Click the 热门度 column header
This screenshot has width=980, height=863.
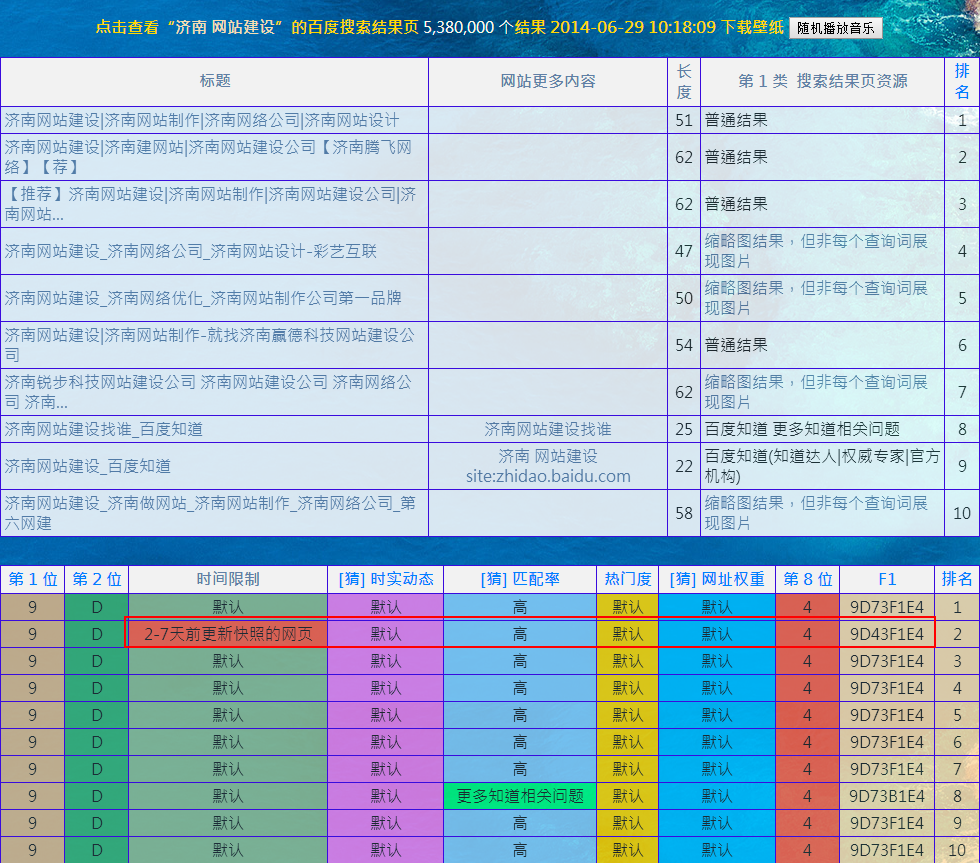click(628, 579)
